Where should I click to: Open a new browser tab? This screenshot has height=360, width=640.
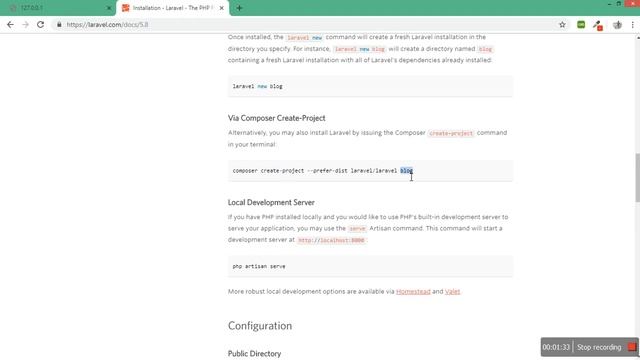click(239, 8)
